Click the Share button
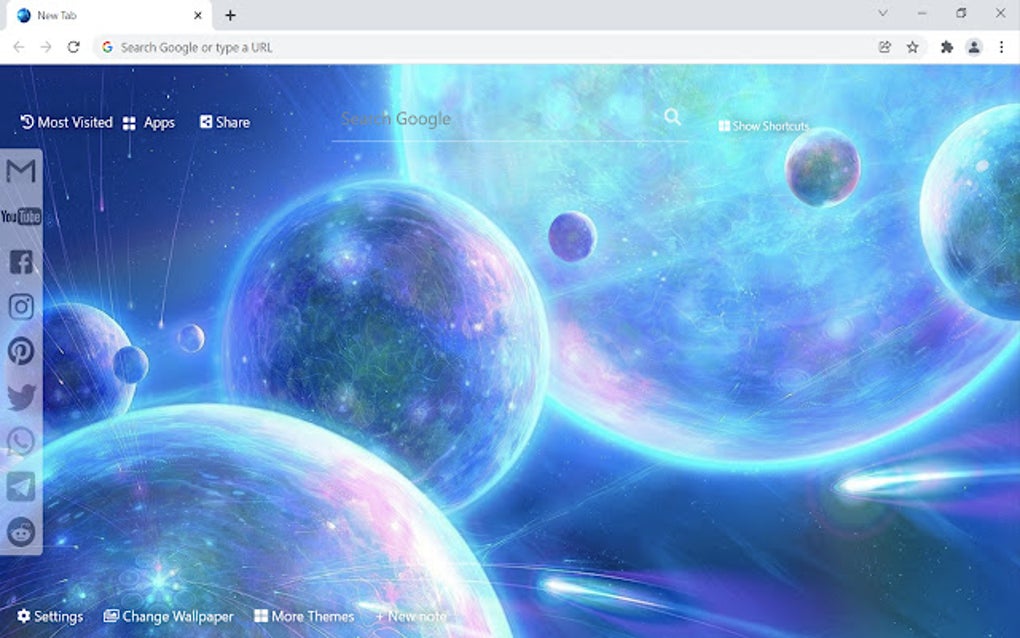The height and width of the screenshot is (638, 1020). [224, 122]
